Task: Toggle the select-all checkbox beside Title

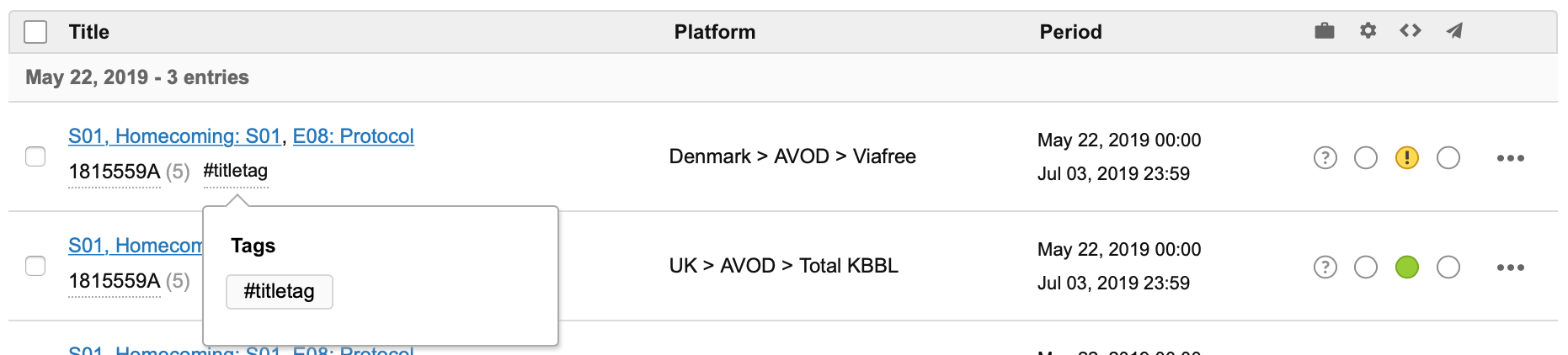Action: point(35,32)
